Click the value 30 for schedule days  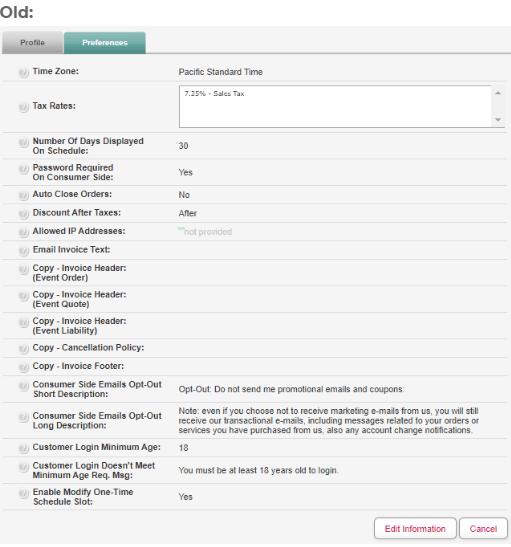click(x=183, y=146)
